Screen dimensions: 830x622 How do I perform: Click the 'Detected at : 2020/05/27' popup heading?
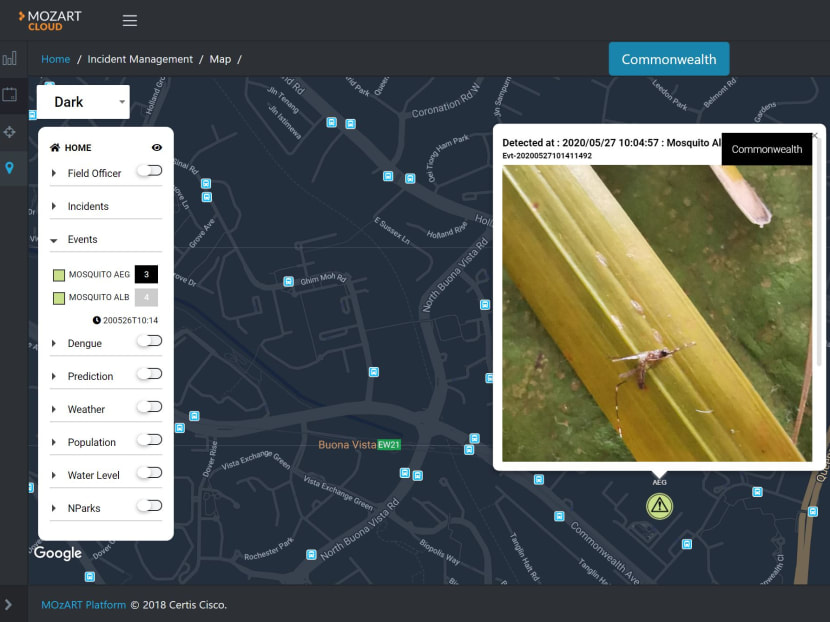tap(611, 142)
